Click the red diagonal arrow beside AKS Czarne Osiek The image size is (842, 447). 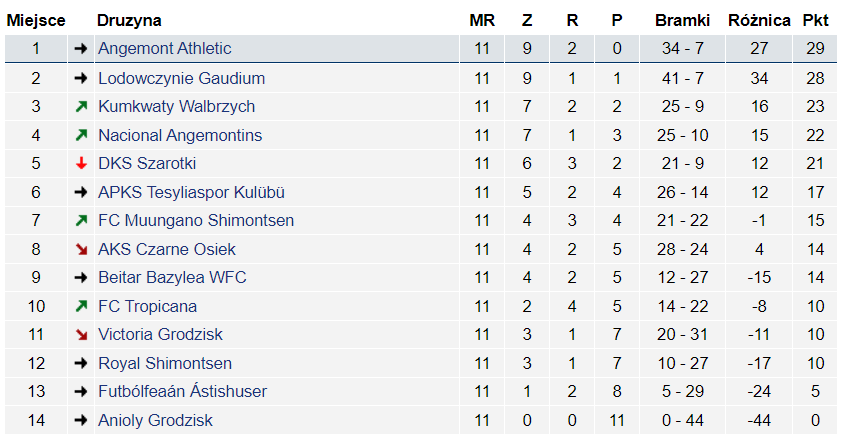(x=81, y=250)
